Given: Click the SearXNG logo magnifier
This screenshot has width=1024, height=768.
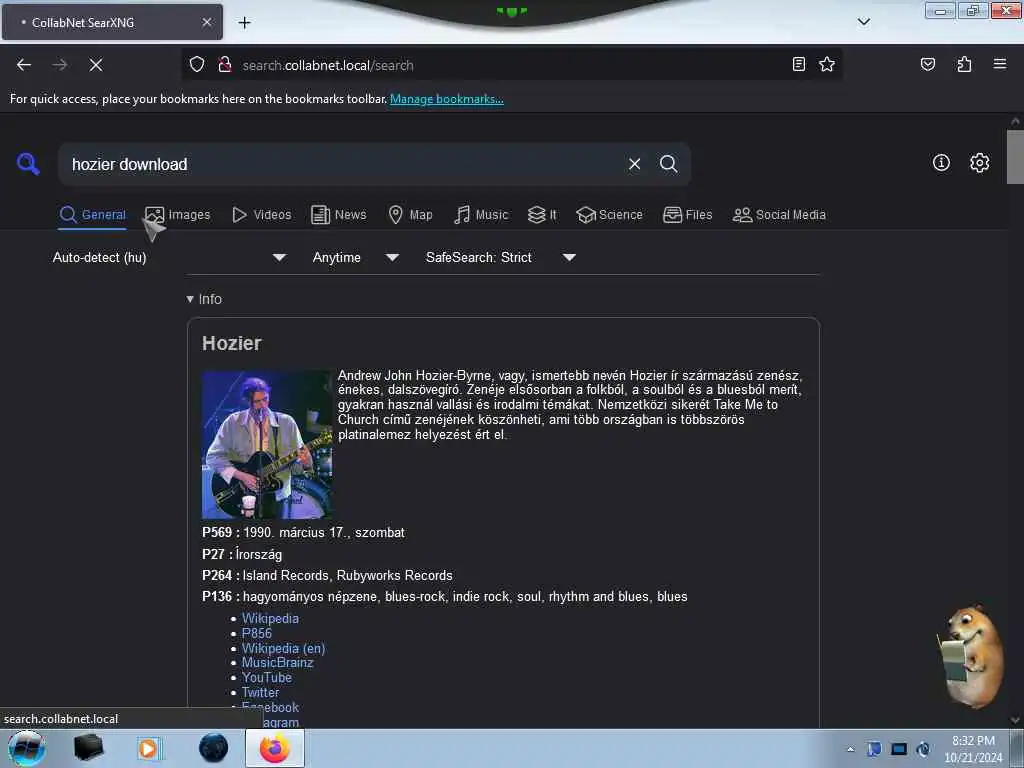Looking at the screenshot, I should coord(28,163).
